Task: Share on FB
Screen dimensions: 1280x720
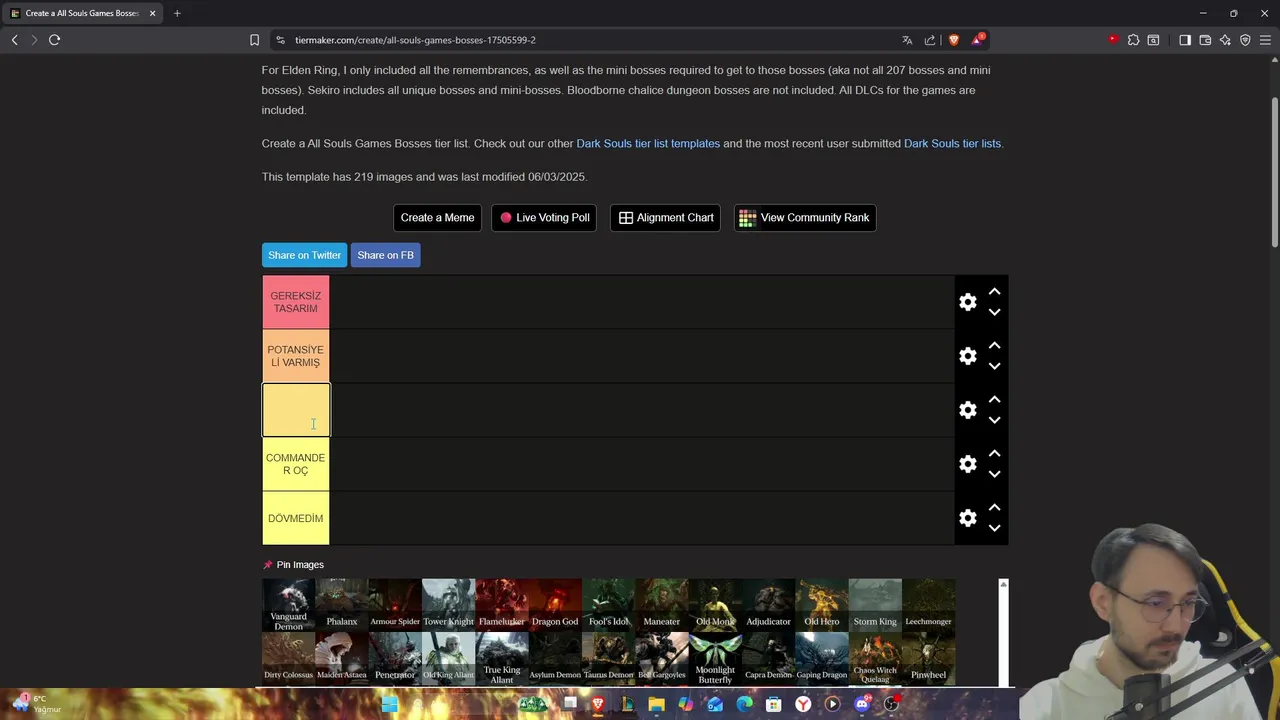Action: (385, 255)
